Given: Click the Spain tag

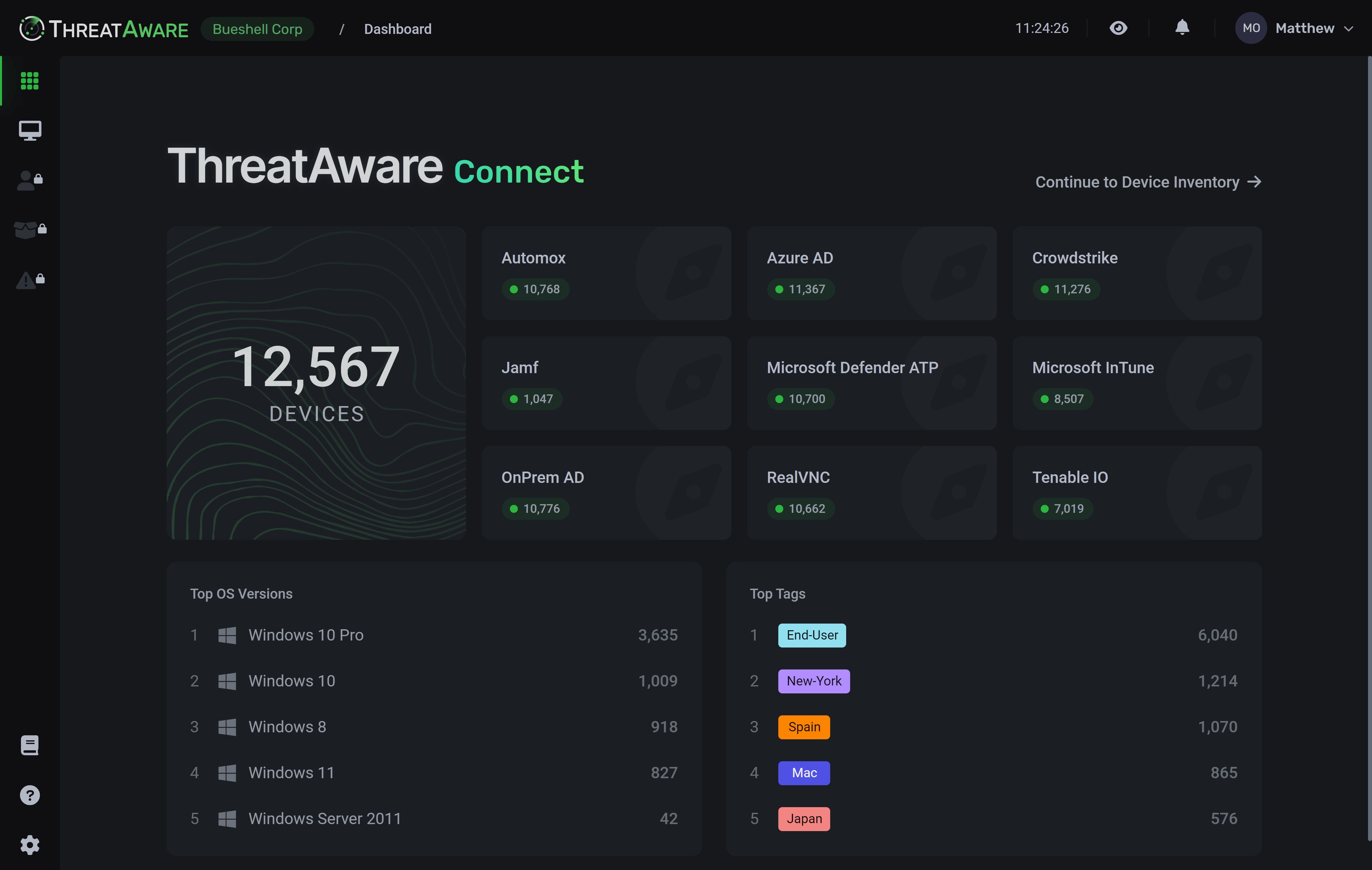Looking at the screenshot, I should click(x=804, y=727).
